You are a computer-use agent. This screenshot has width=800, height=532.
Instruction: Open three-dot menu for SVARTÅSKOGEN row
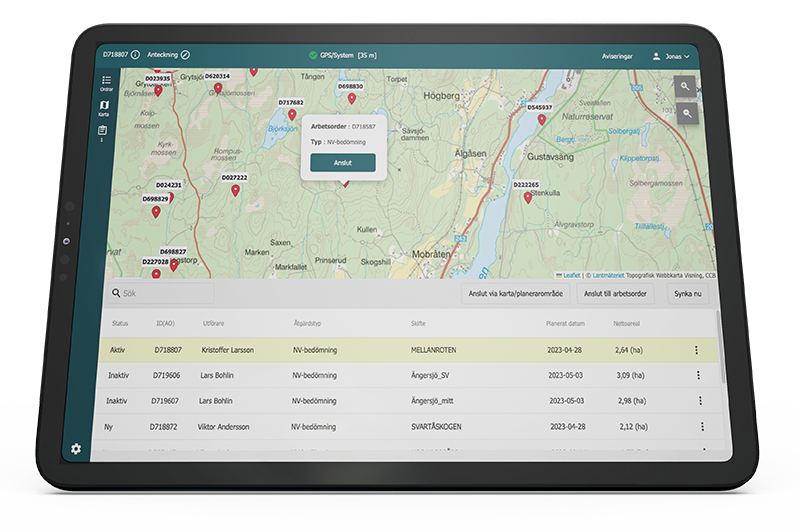click(x=701, y=426)
